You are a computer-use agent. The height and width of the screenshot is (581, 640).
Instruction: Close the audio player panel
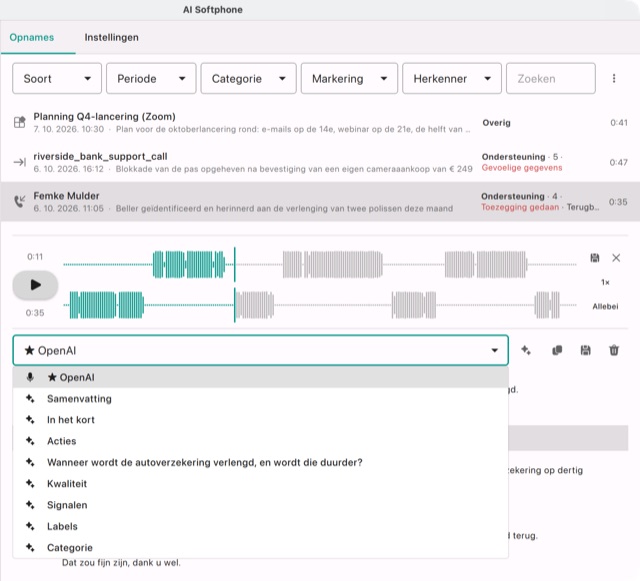[x=616, y=258]
